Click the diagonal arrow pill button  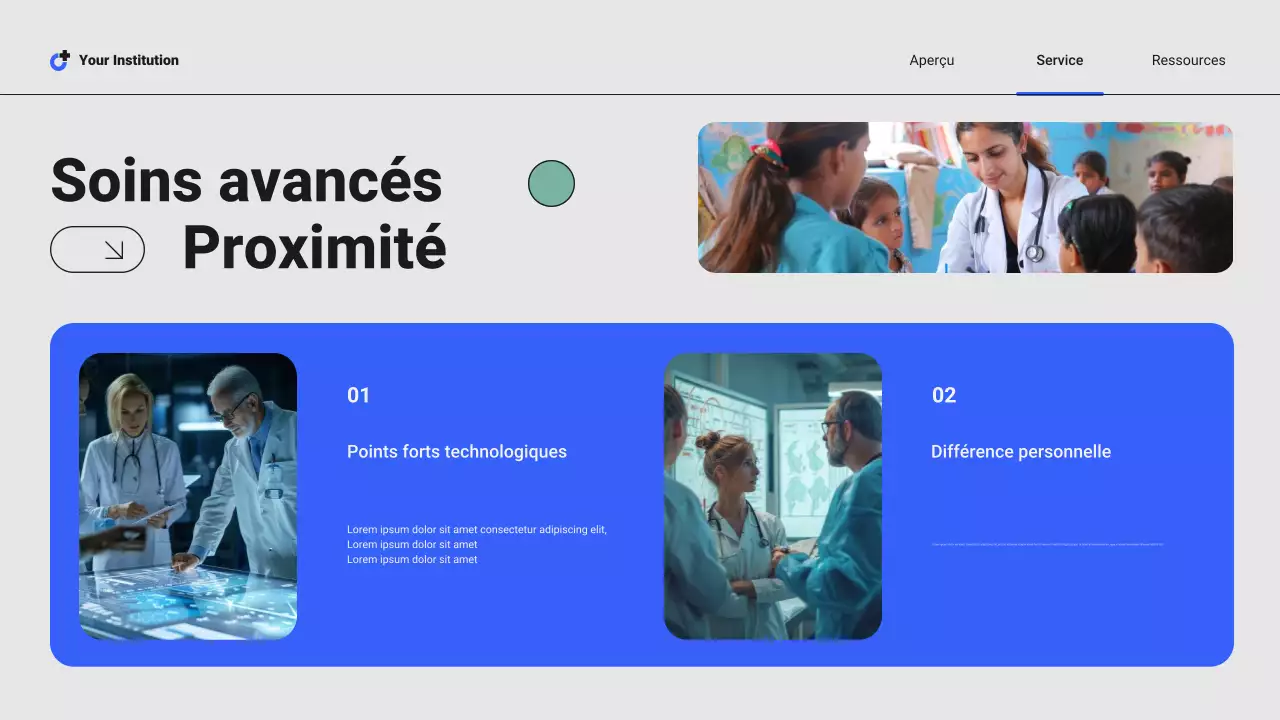[97, 250]
